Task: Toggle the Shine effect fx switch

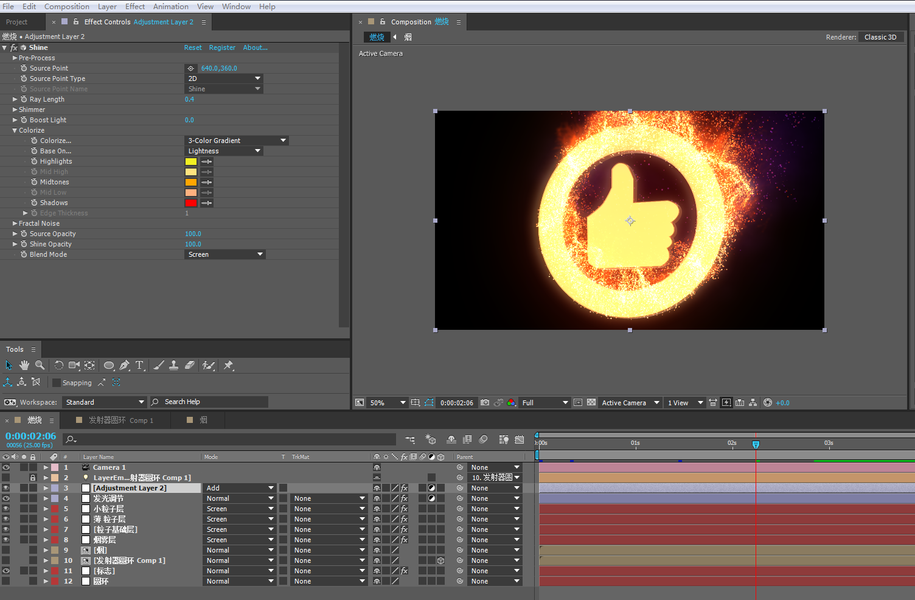Action: (14, 47)
